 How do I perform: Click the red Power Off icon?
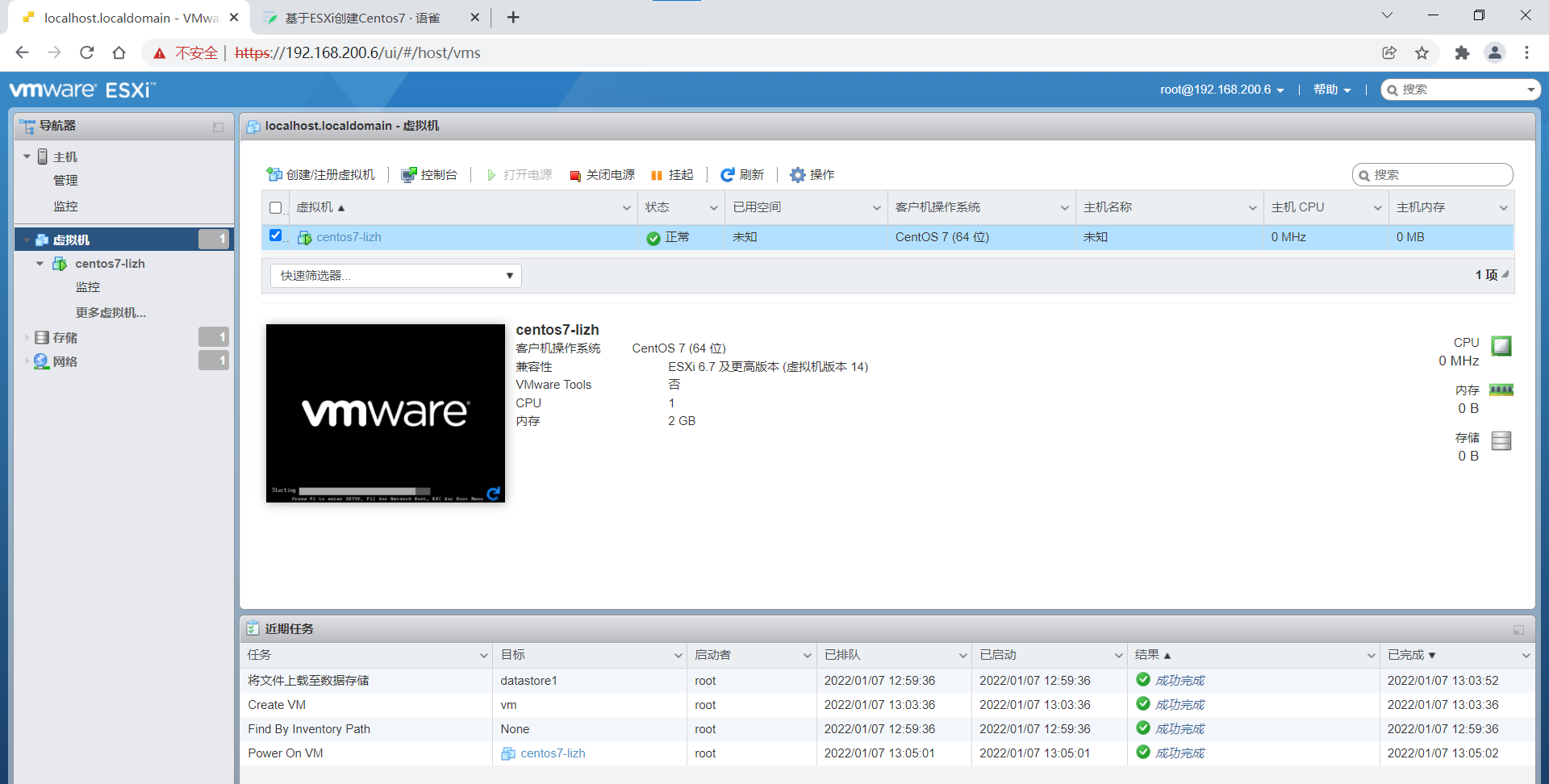coord(575,175)
